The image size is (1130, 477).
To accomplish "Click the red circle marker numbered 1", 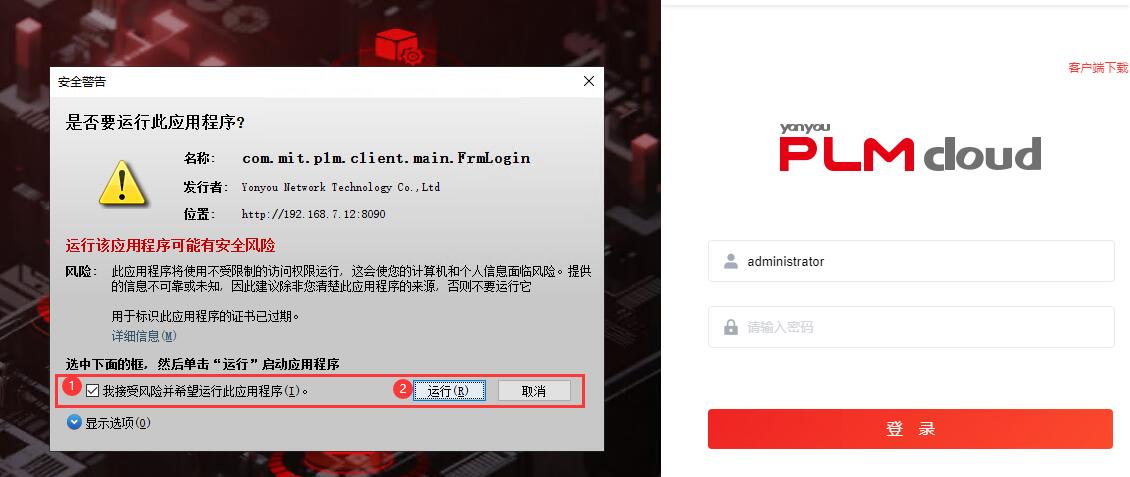I will pos(72,387).
